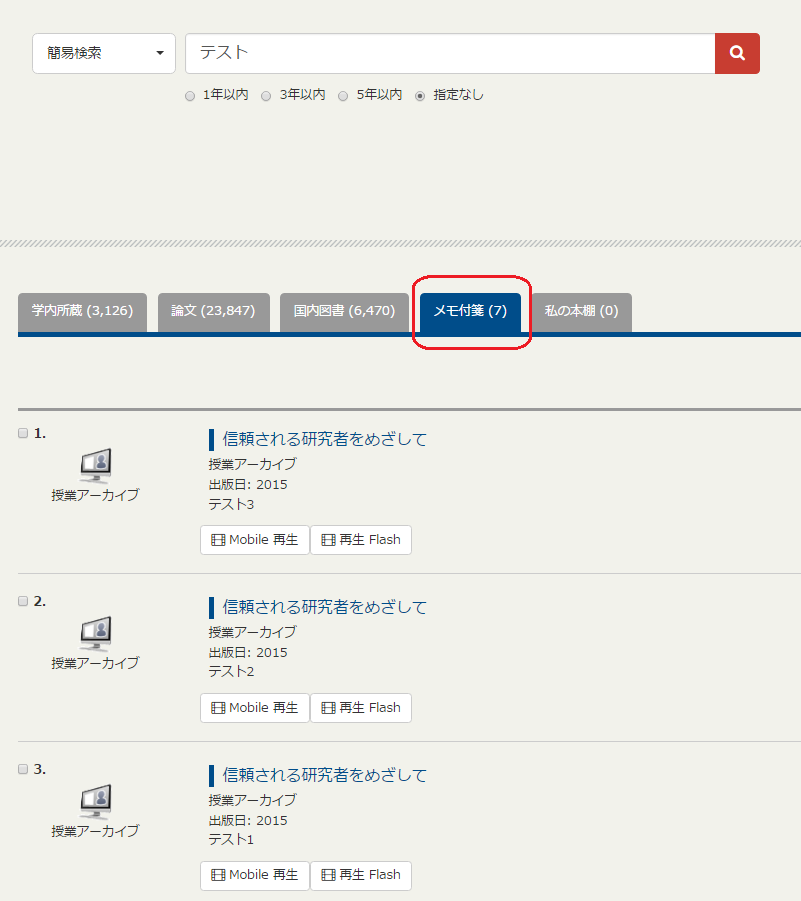This screenshot has height=901, width=801.
Task: Click 出版日: 2015 in result 2
Action: point(248,652)
